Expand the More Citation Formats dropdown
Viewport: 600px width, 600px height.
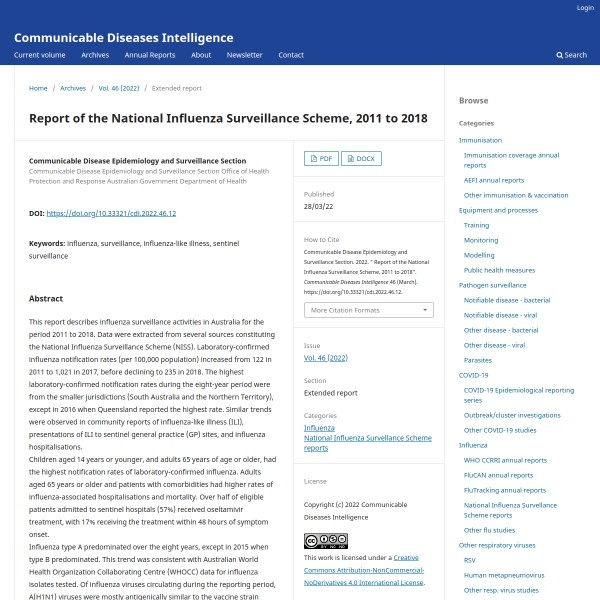(369, 310)
